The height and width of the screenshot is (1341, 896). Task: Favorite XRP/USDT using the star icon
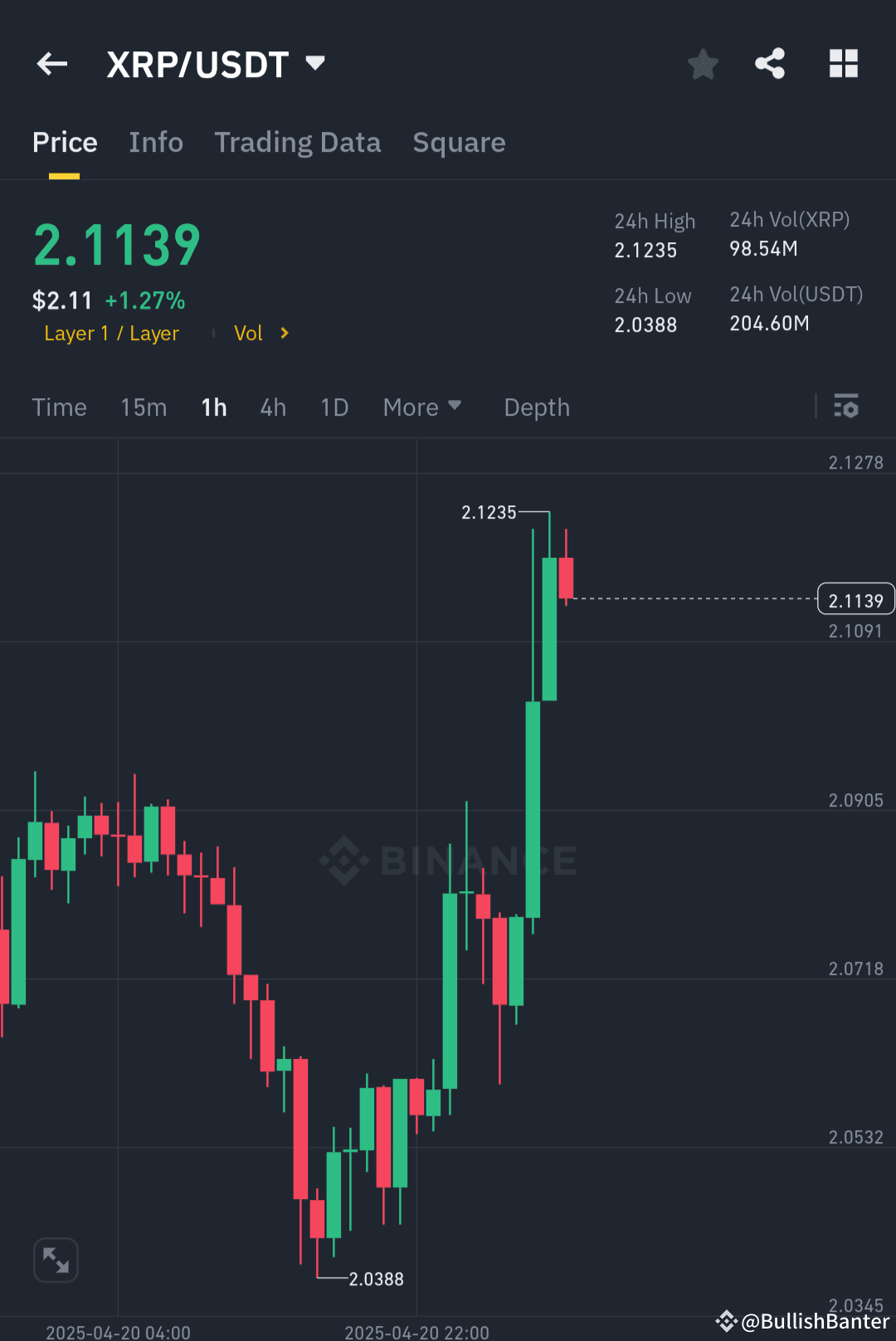pos(703,63)
